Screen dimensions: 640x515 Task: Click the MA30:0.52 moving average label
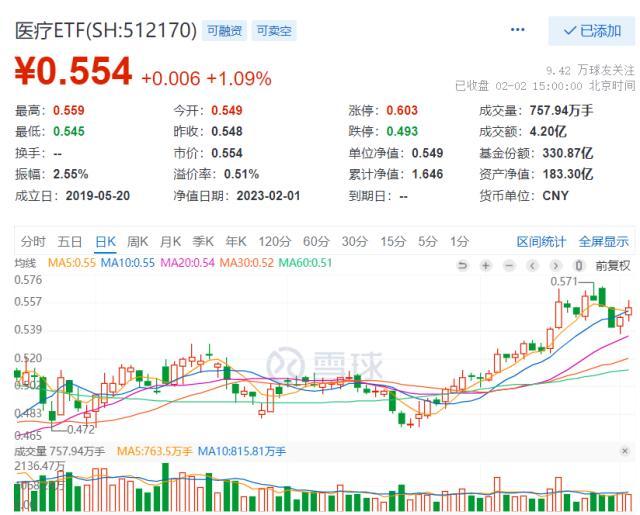pos(247,262)
